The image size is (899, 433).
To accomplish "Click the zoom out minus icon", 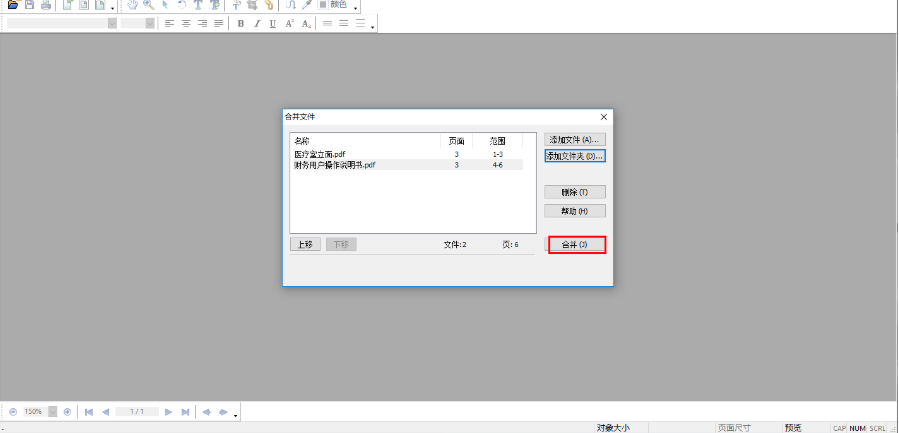I will pos(13,412).
